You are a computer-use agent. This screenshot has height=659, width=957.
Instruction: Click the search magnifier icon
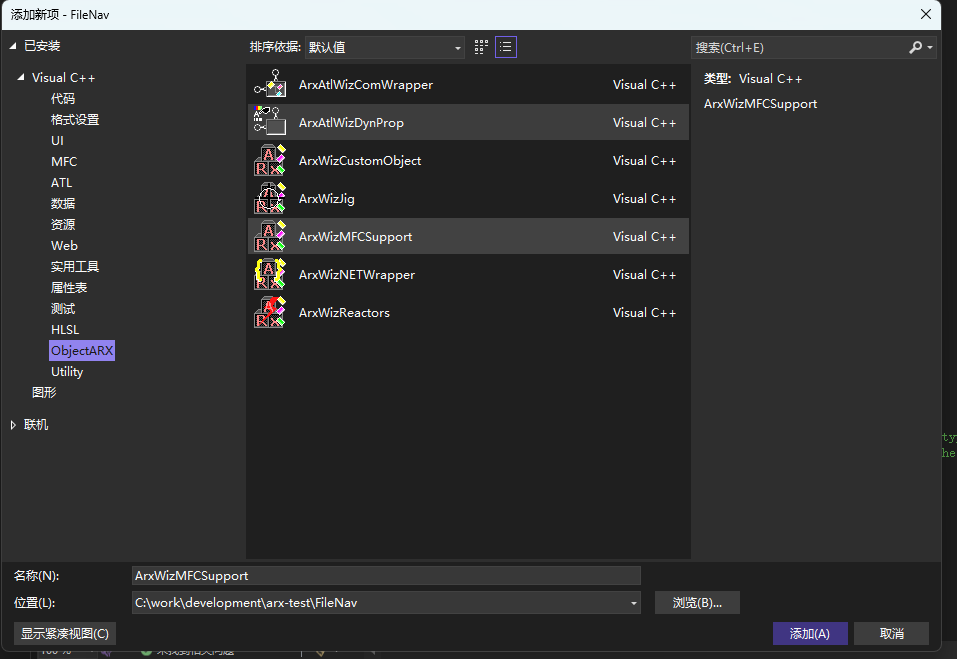[x=915, y=47]
